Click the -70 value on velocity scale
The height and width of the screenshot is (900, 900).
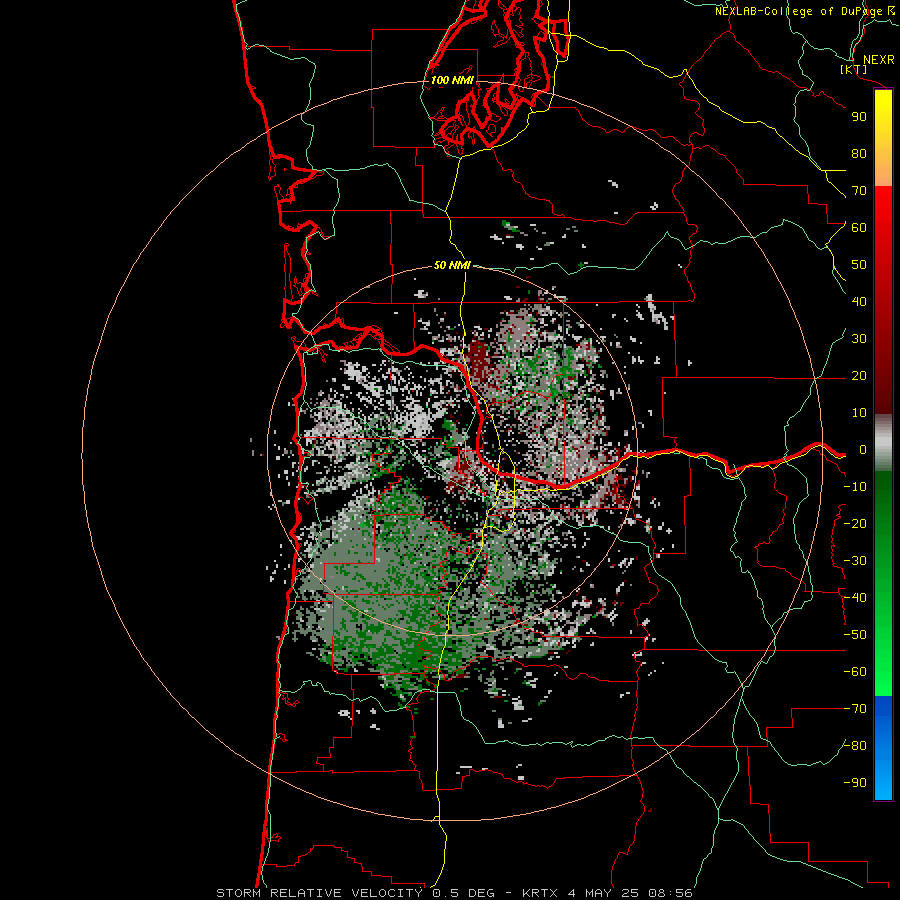[855, 709]
